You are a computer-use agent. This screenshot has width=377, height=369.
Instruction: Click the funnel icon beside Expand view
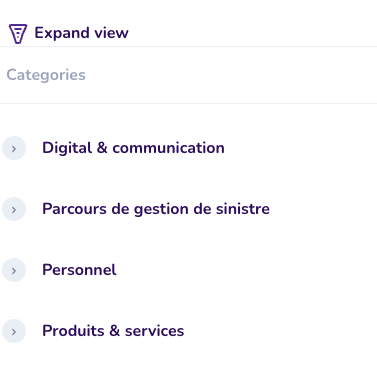(18, 33)
